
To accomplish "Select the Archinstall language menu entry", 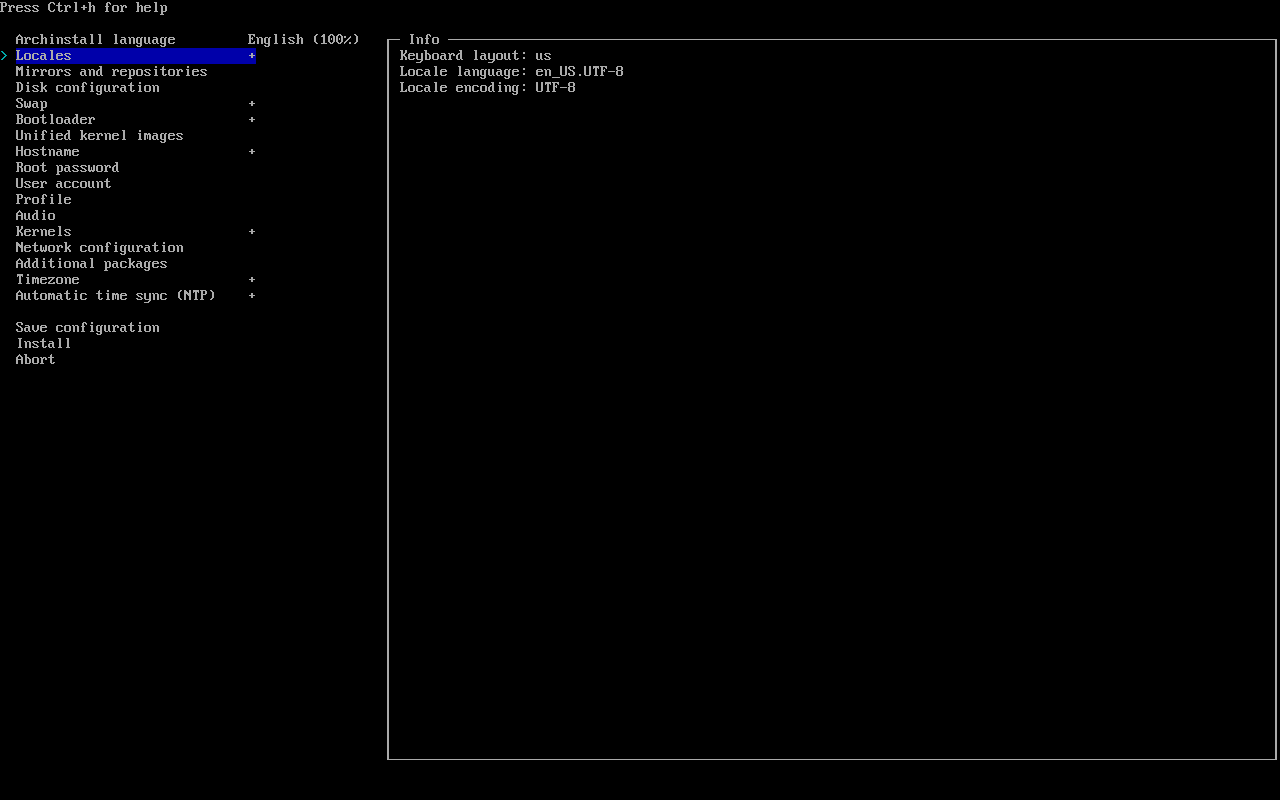I will (x=95, y=40).
